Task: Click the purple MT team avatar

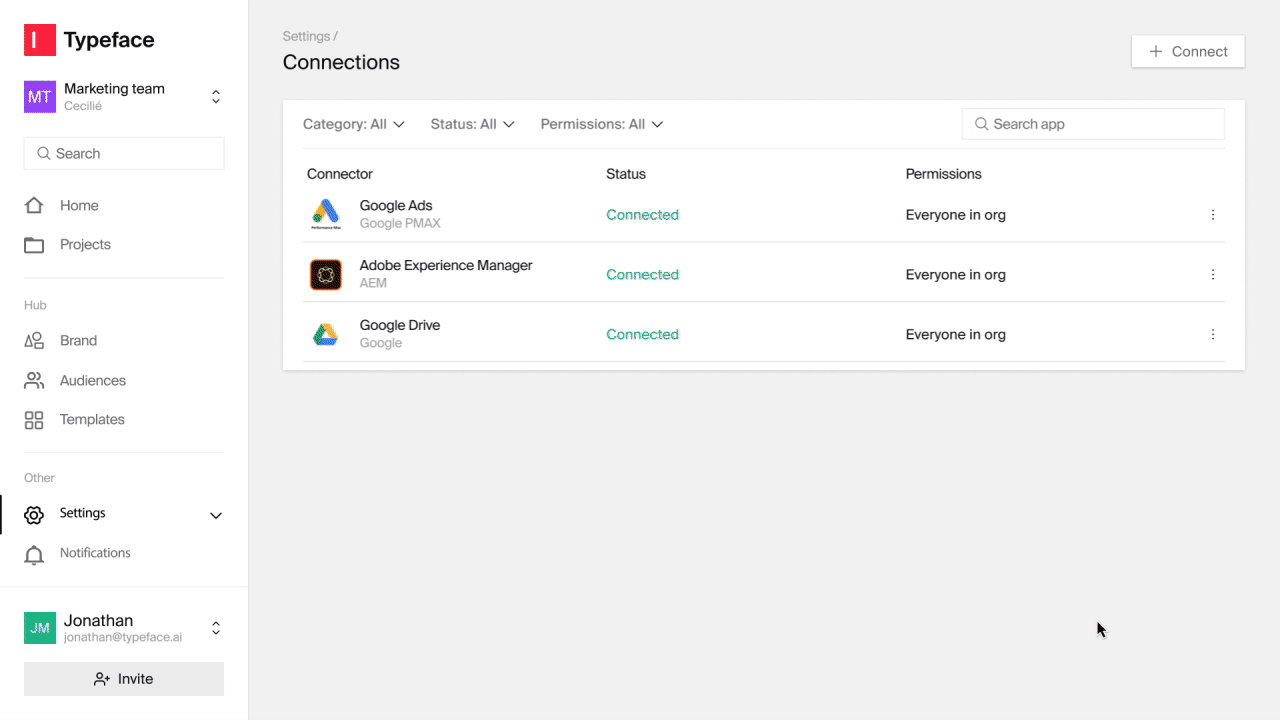Action: (40, 97)
